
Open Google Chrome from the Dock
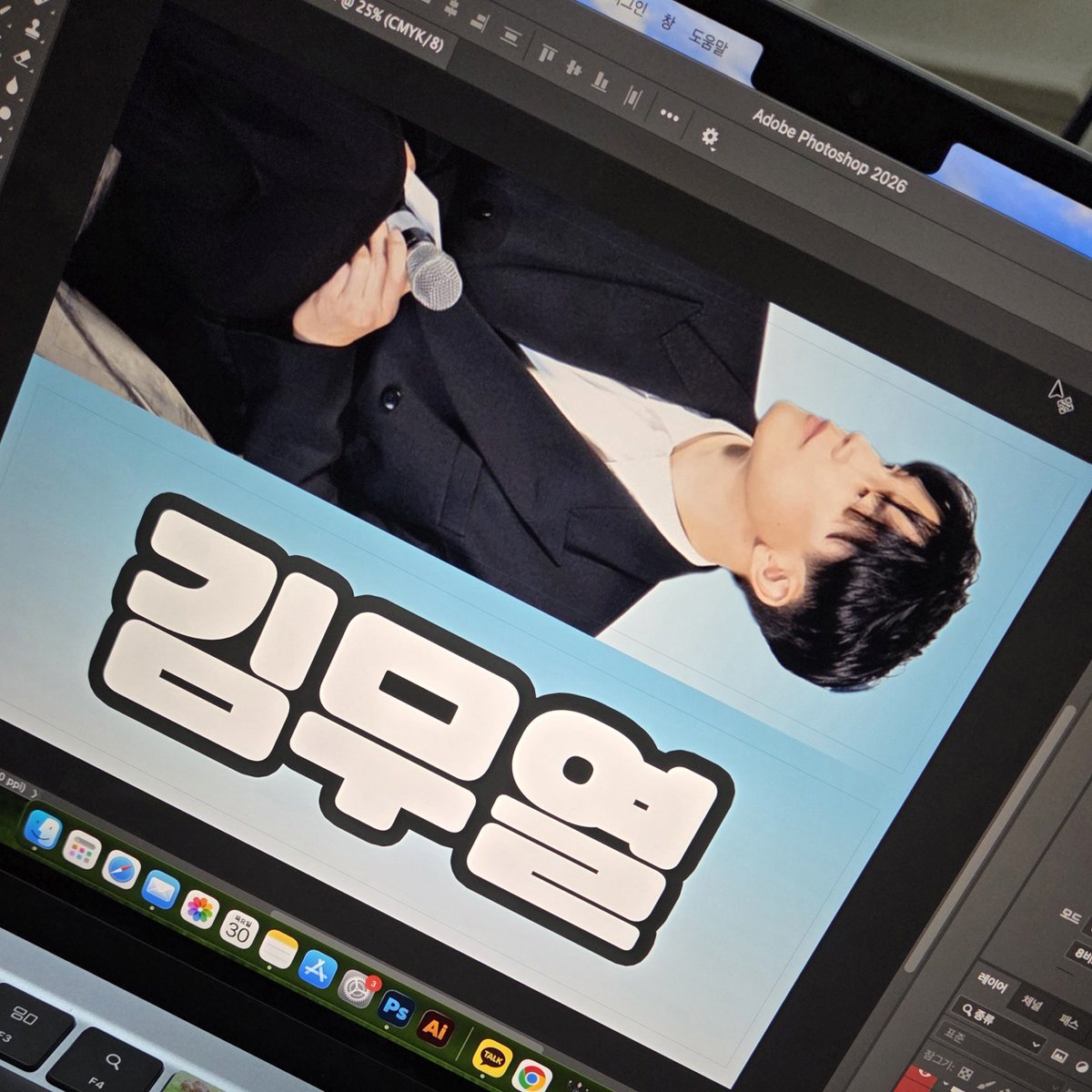[531, 1077]
